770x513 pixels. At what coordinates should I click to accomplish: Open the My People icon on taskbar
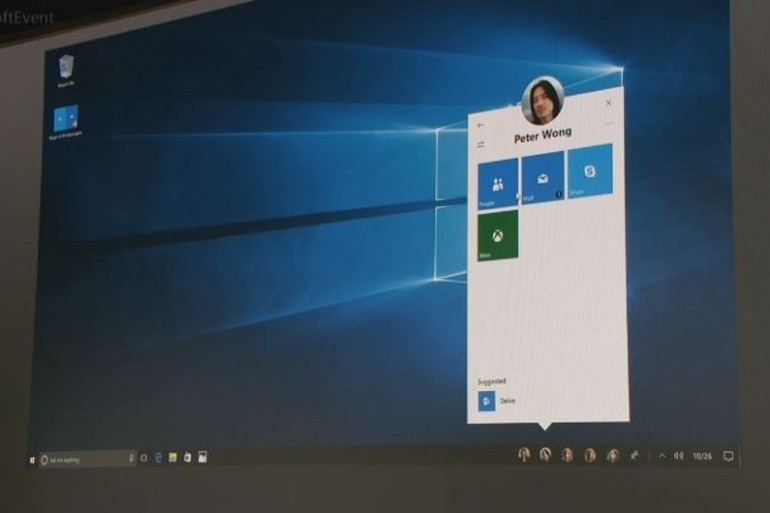coord(634,455)
